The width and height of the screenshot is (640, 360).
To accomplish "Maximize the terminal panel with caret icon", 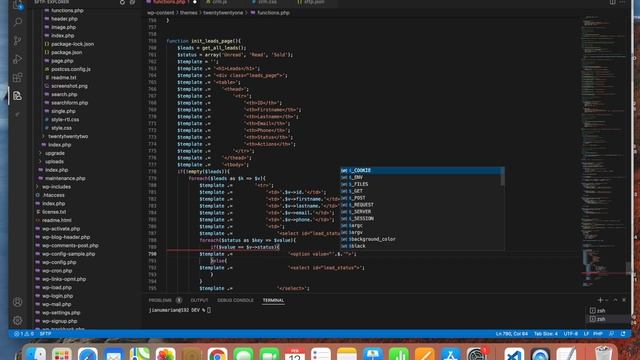I will click(x=616, y=300).
